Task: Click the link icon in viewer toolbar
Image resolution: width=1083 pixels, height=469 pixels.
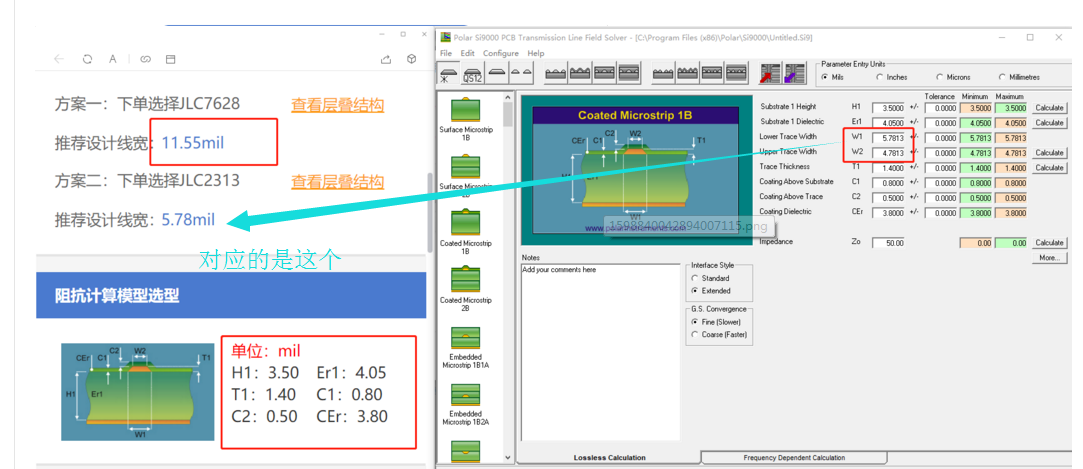Action: 145,59
